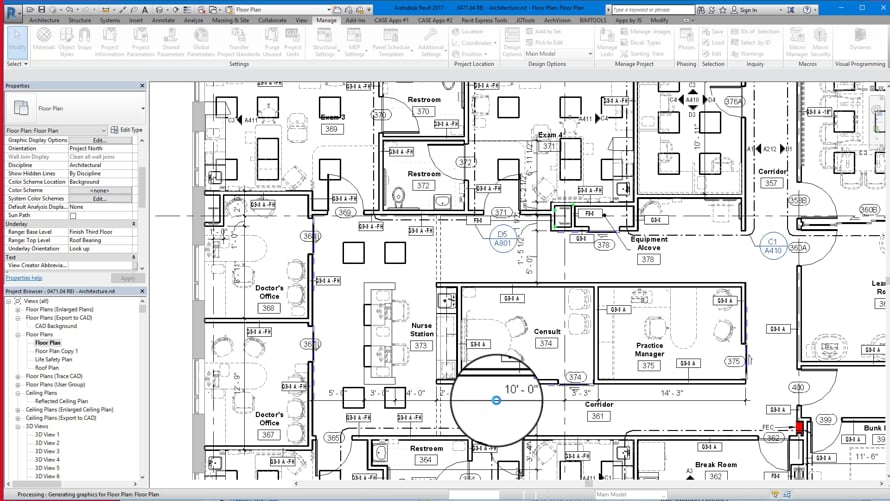Viewport: 890px width, 501px height.
Task: Collapse the Ceiling Plans tree node
Action: pos(18,393)
